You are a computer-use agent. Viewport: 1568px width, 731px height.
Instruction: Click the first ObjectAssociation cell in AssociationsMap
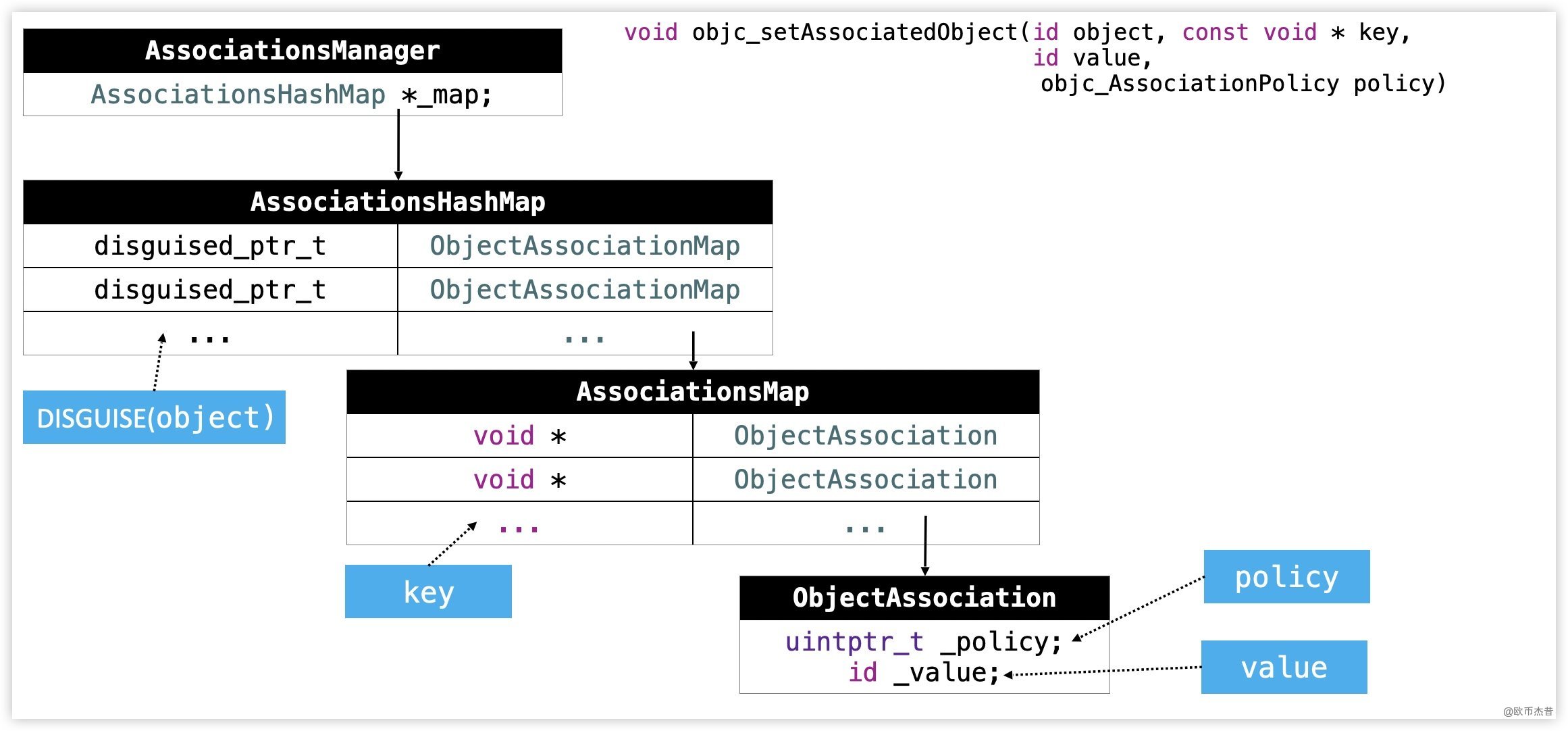point(865,436)
